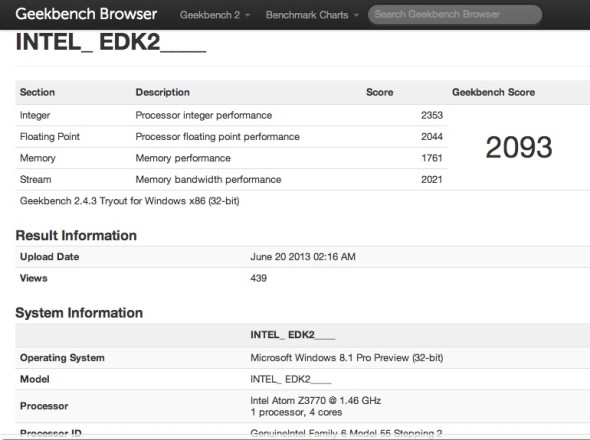The width and height of the screenshot is (590, 440).
Task: Select the Memory section row label
Action: click(x=38, y=158)
